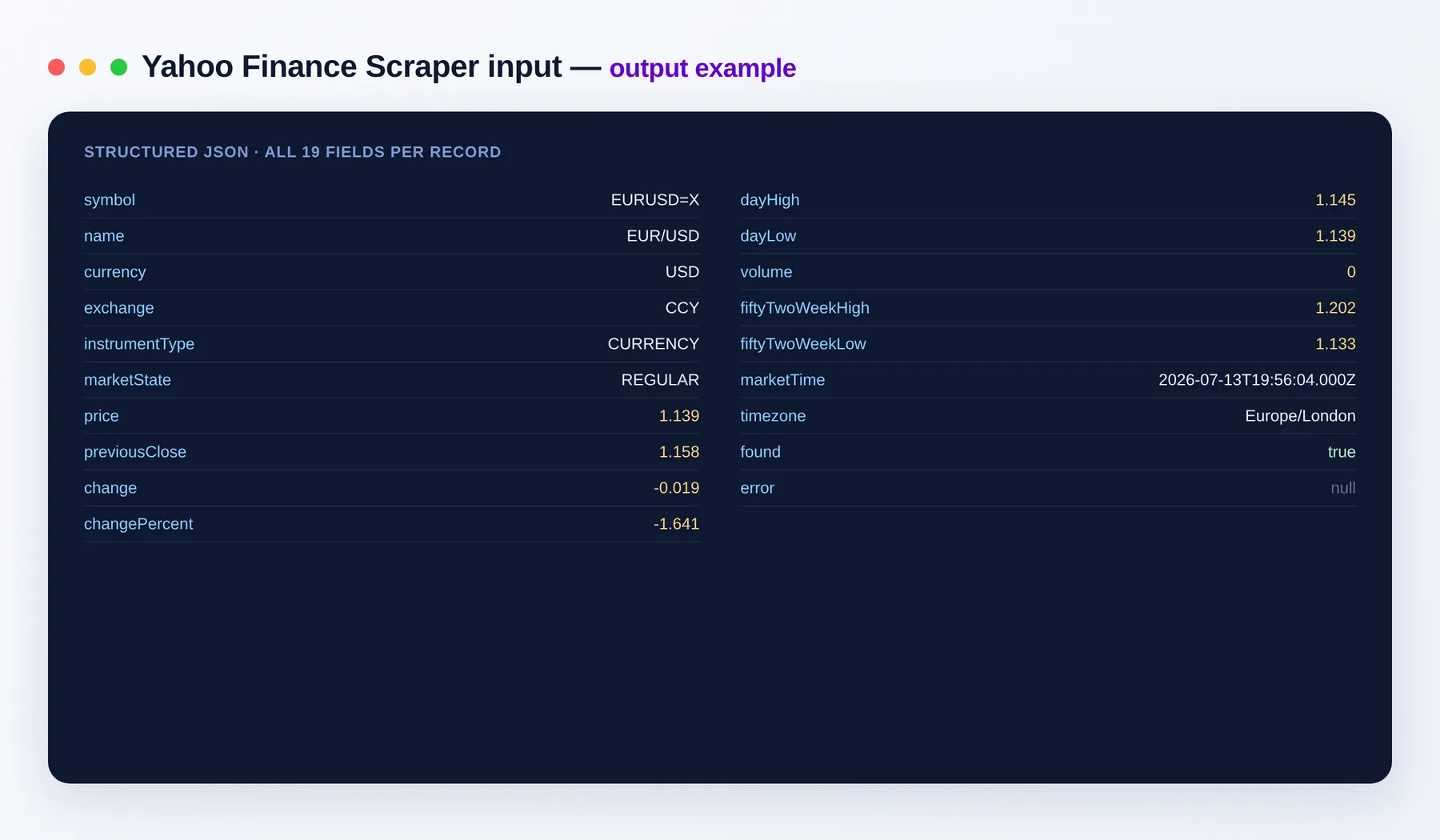Select the 'price' field label
This screenshot has height=840, width=1440.
(x=102, y=416)
